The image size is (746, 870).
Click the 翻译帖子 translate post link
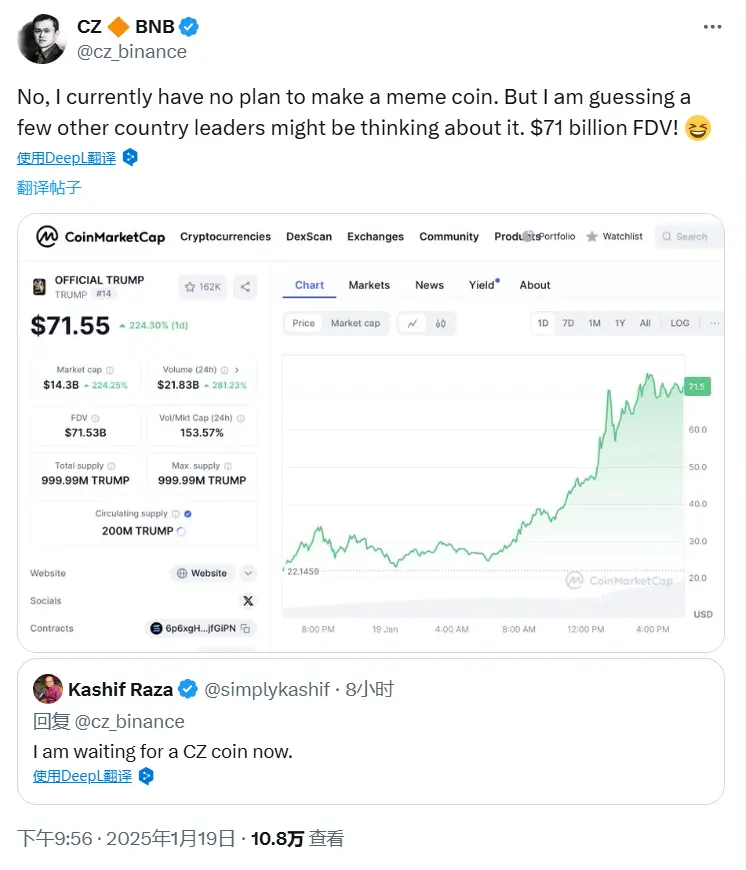pyautogui.click(x=49, y=187)
